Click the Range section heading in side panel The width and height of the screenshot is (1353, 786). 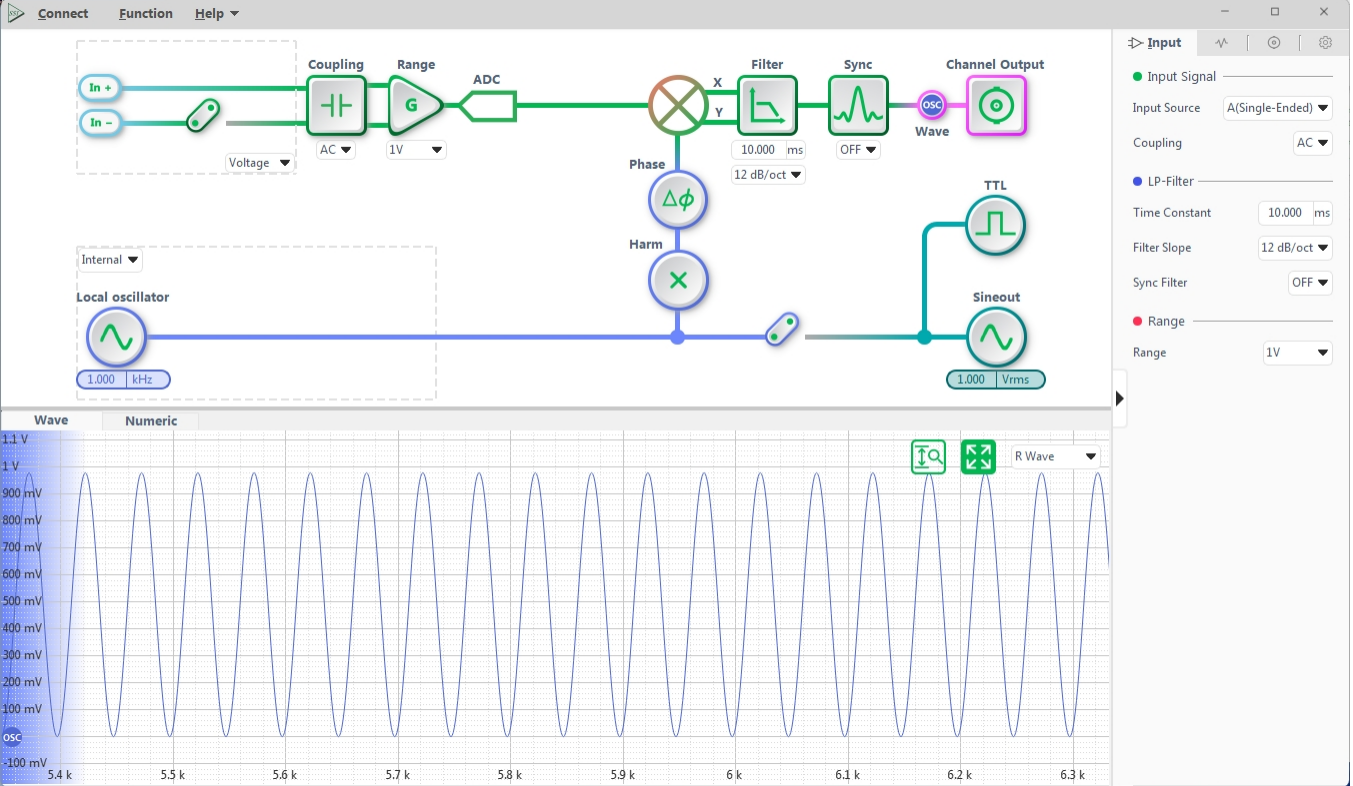[1166, 321]
